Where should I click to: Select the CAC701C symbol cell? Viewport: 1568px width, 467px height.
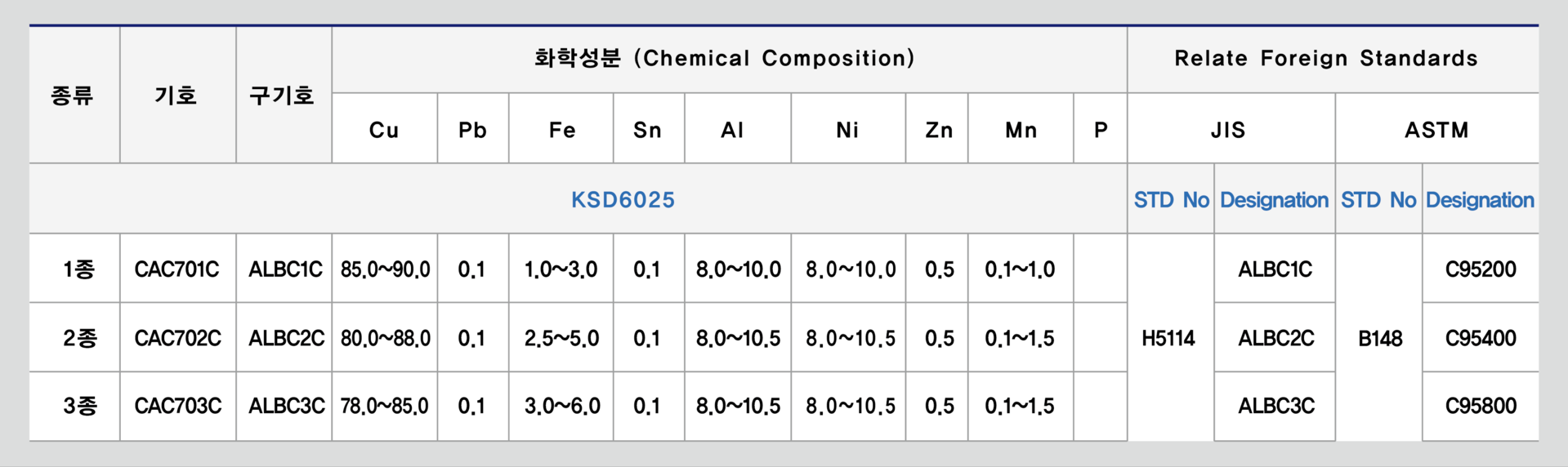[177, 269]
